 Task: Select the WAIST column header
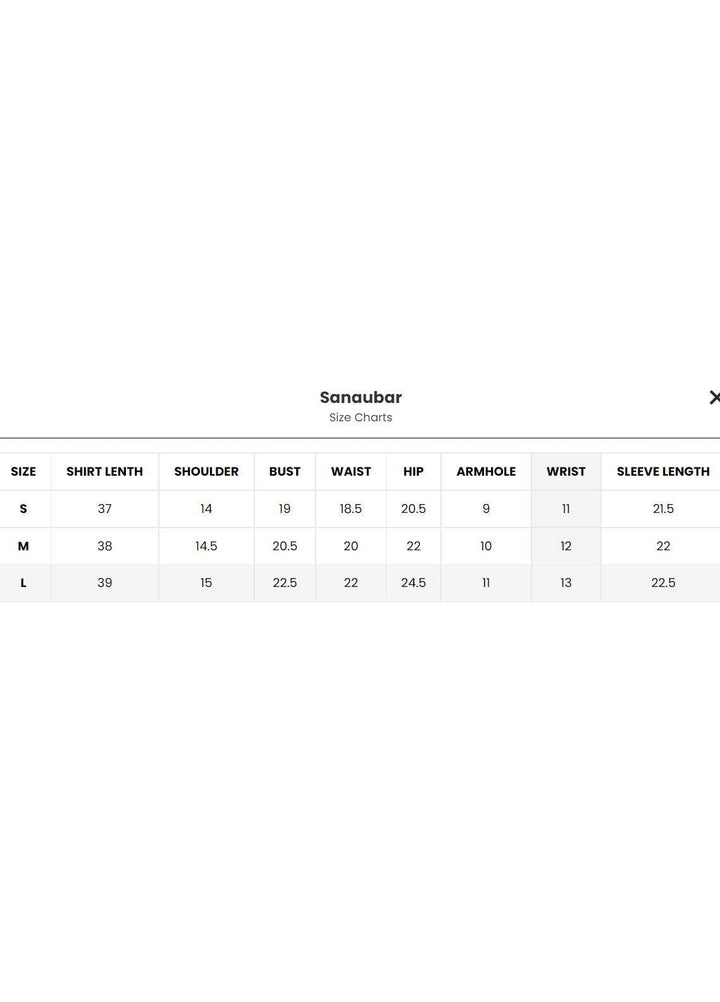(x=351, y=471)
